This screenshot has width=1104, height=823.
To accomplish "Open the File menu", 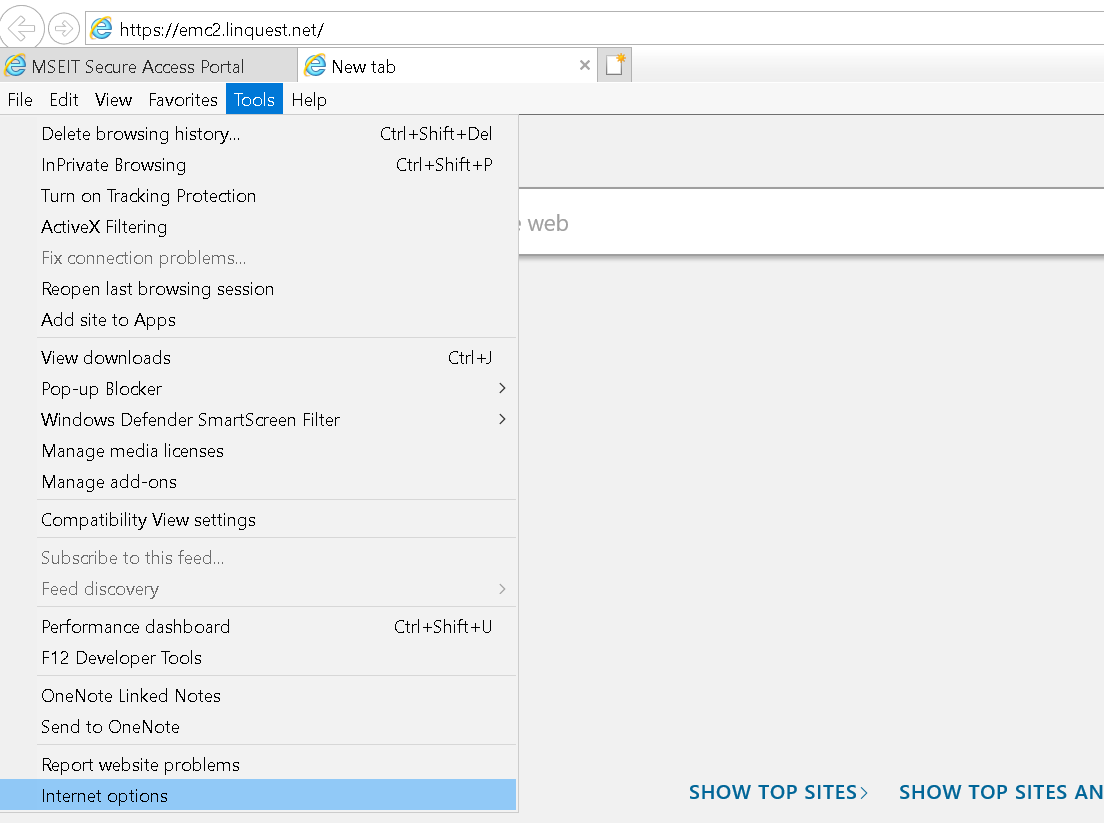I will tap(20, 100).
